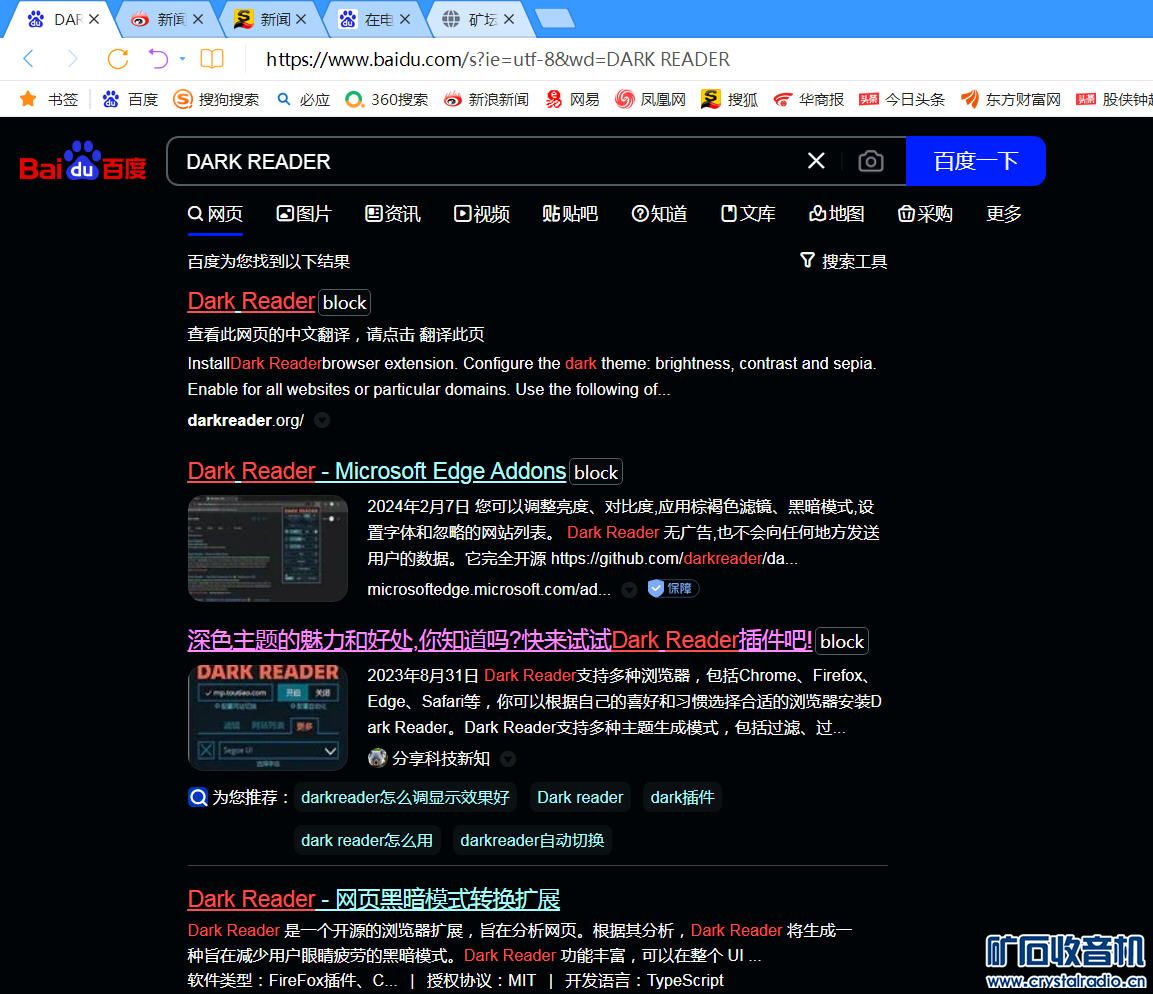
Task: Click suggestion dark插件
Action: coord(682,797)
